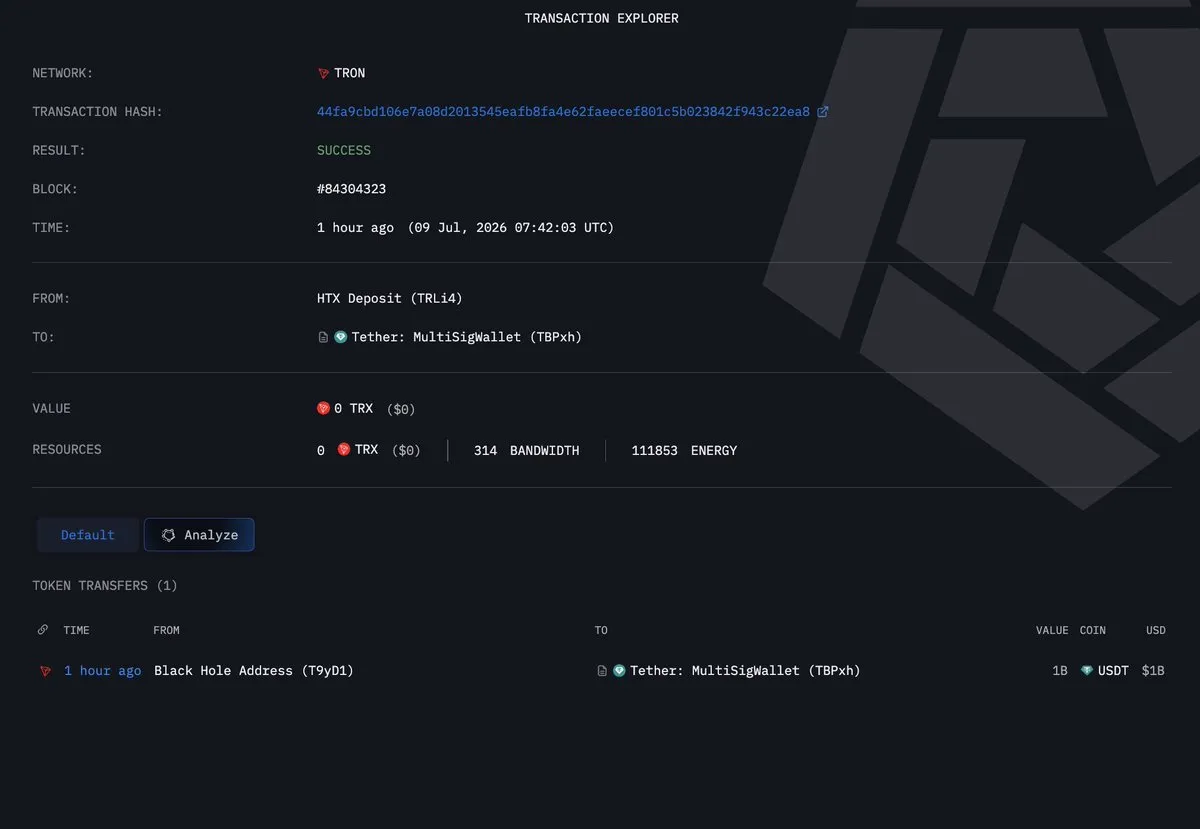Click TRON icon in token transfer row
The width and height of the screenshot is (1200, 829).
coord(45,671)
